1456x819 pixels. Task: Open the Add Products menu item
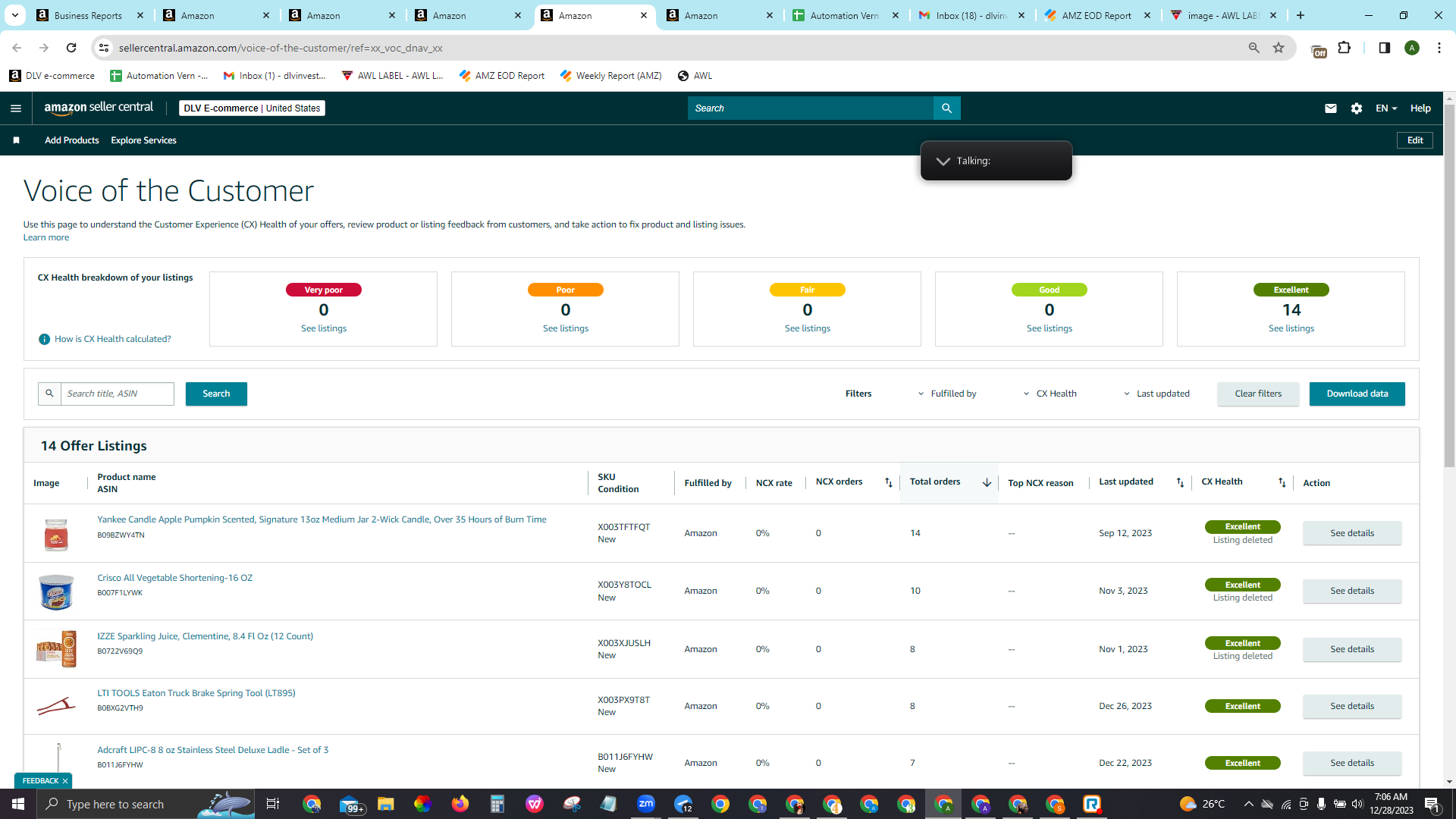point(72,140)
